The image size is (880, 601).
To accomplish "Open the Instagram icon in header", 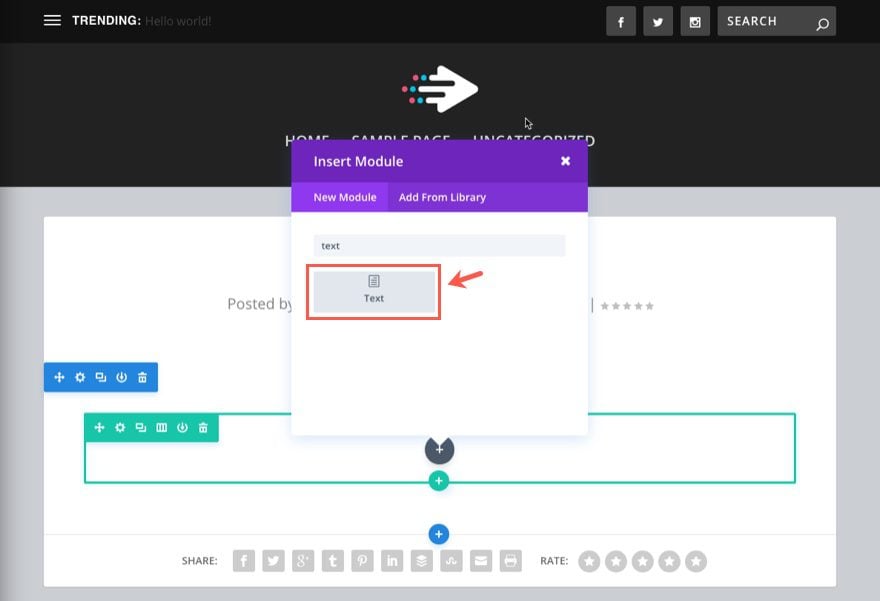I will click(x=695, y=21).
